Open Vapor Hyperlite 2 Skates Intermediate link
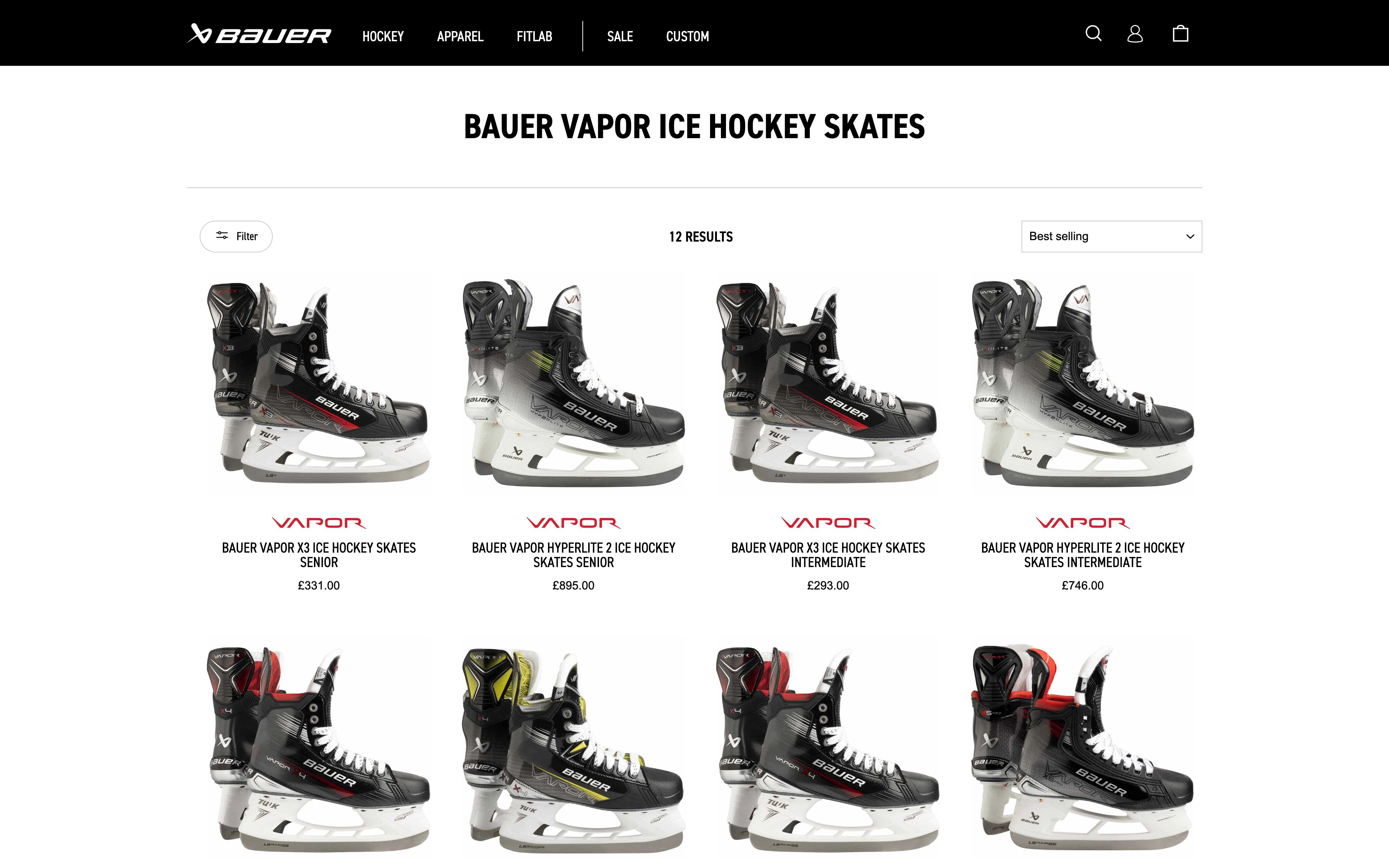The height and width of the screenshot is (868, 1389). coord(1083,554)
